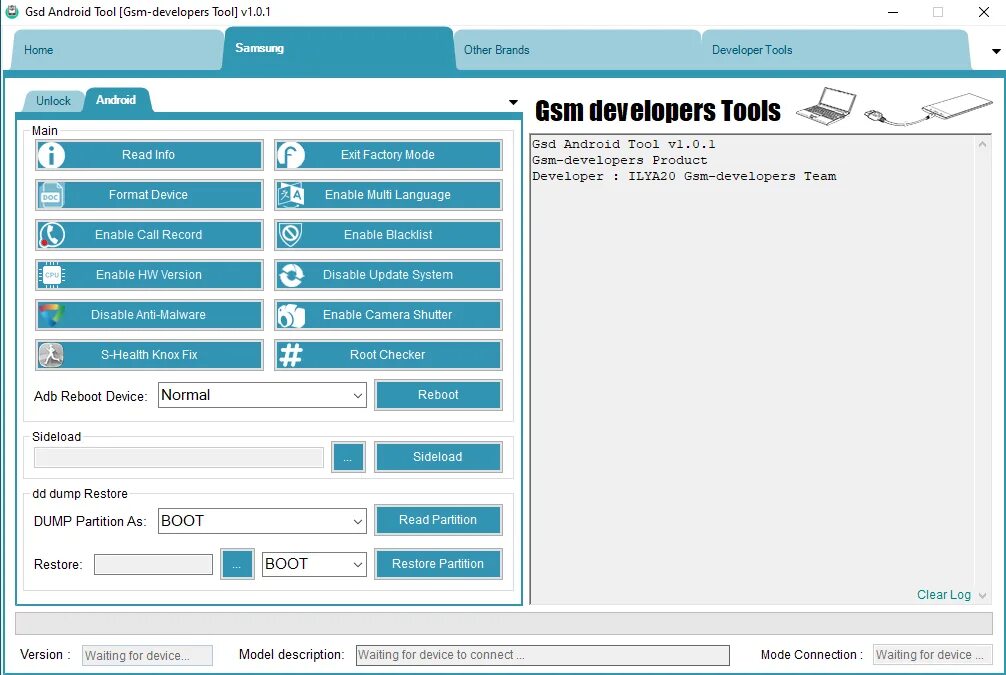Click Disable Anti-Malware
This screenshot has width=1006, height=675.
[149, 315]
